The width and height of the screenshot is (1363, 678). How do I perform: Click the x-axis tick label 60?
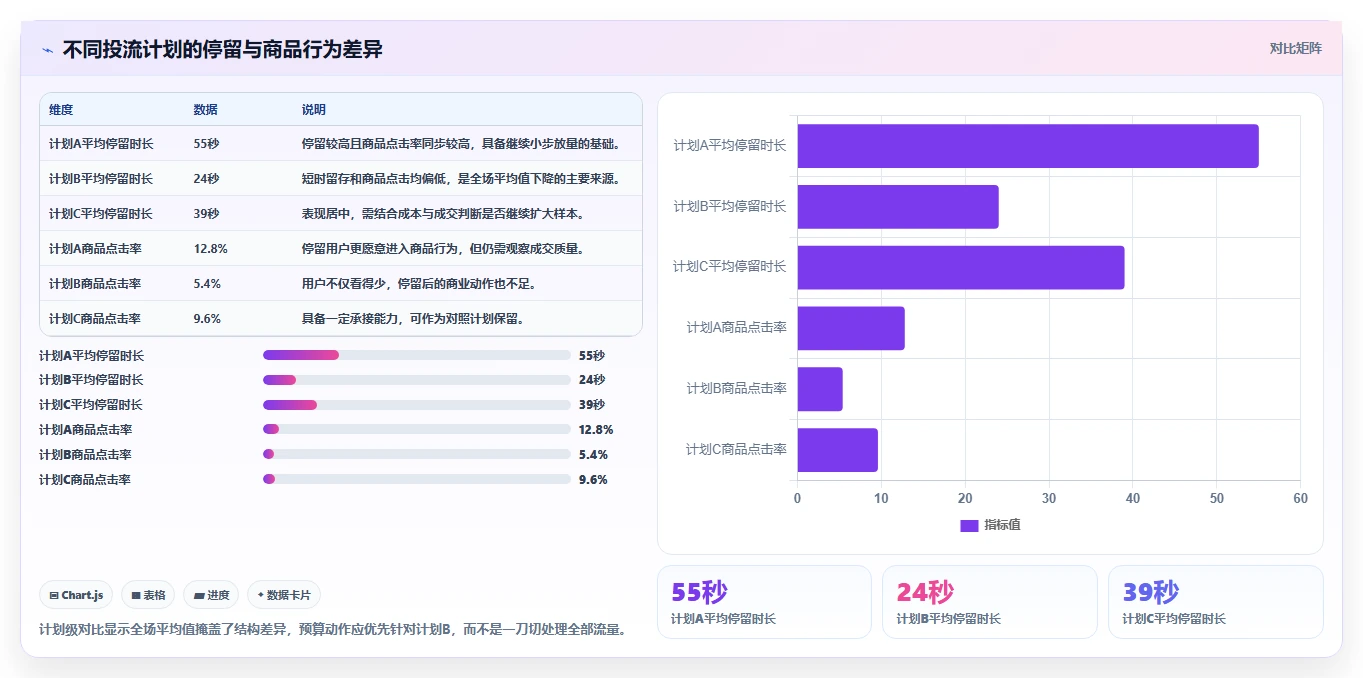[1300, 498]
